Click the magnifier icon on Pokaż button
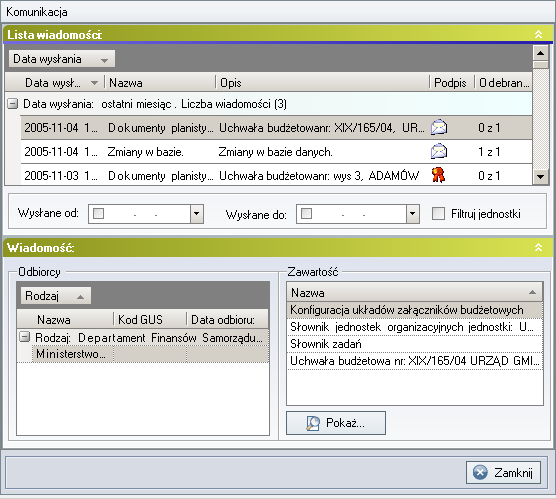Viewport: 556px width, 499px height. (x=313, y=423)
